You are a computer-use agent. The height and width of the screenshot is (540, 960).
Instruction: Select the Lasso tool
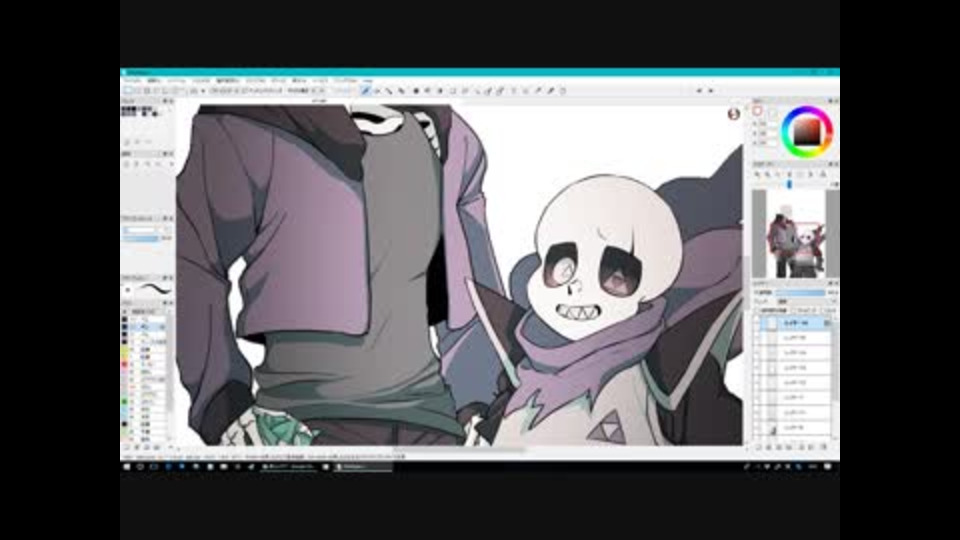tap(465, 91)
